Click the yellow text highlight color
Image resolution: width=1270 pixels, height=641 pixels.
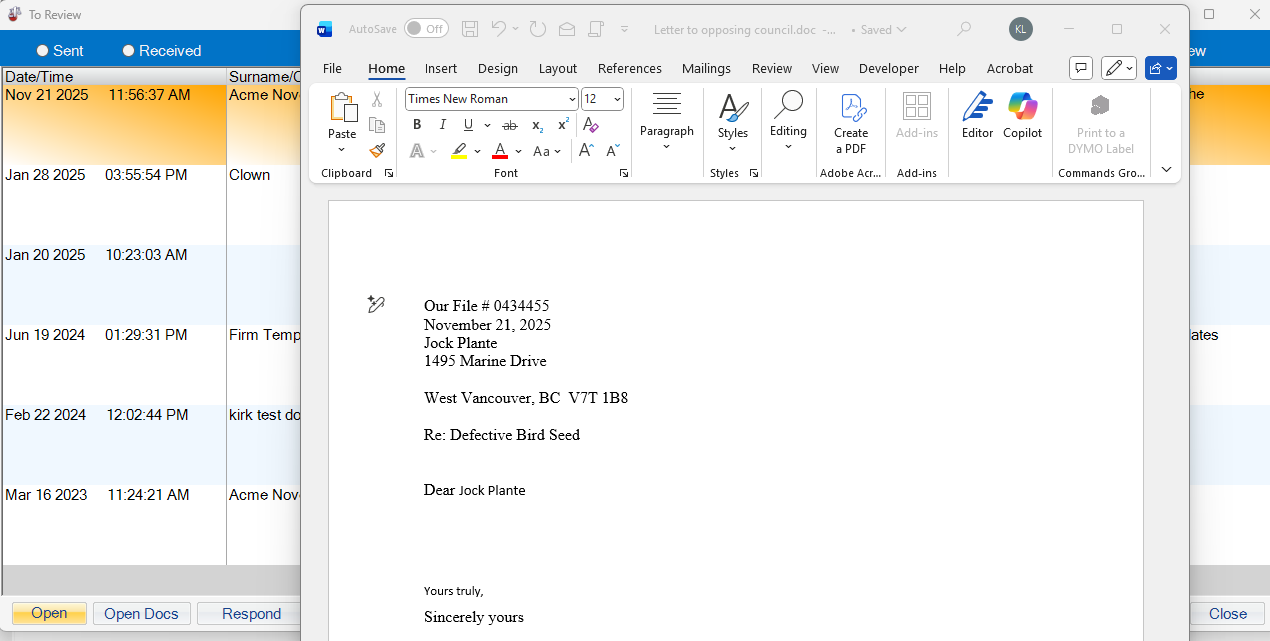[459, 151]
